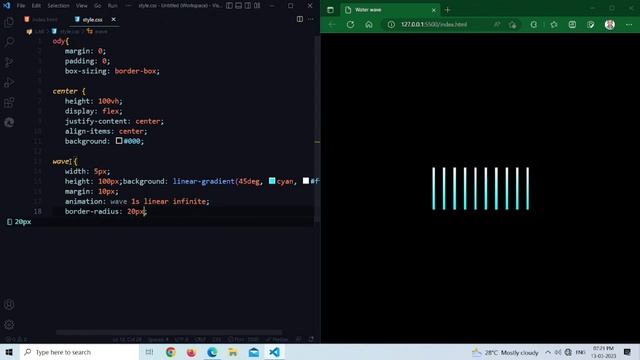This screenshot has width=640, height=360.
Task: Toggle the secondary sidebar layout icon
Action: (x=248, y=6)
